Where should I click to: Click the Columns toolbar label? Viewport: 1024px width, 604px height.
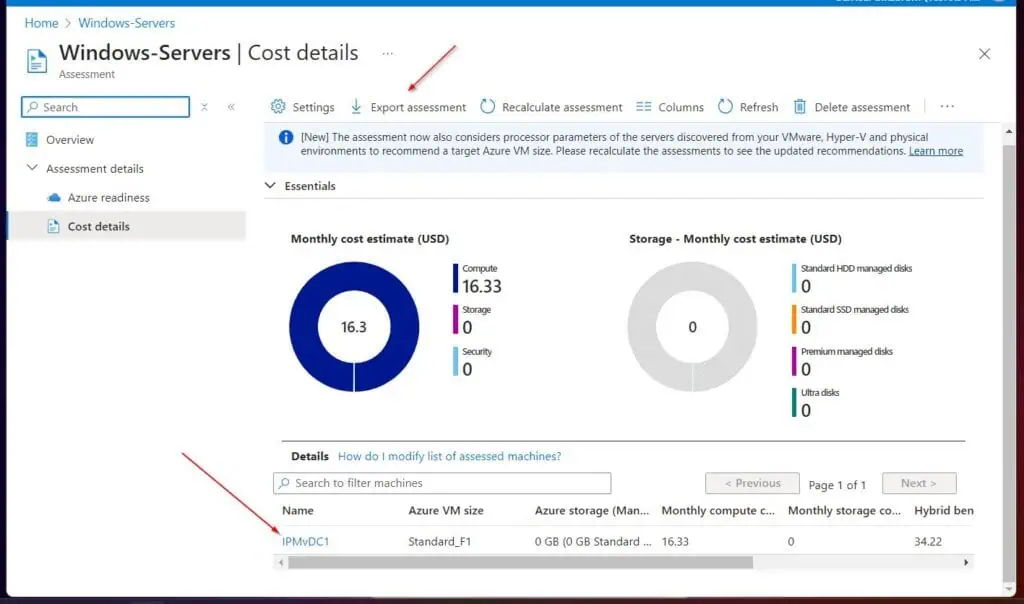pyautogui.click(x=681, y=107)
